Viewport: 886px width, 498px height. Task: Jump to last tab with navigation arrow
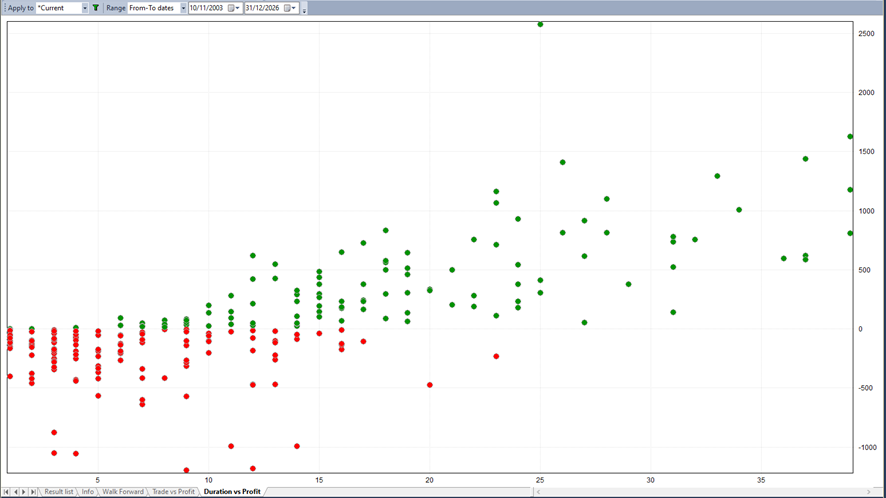(33, 492)
